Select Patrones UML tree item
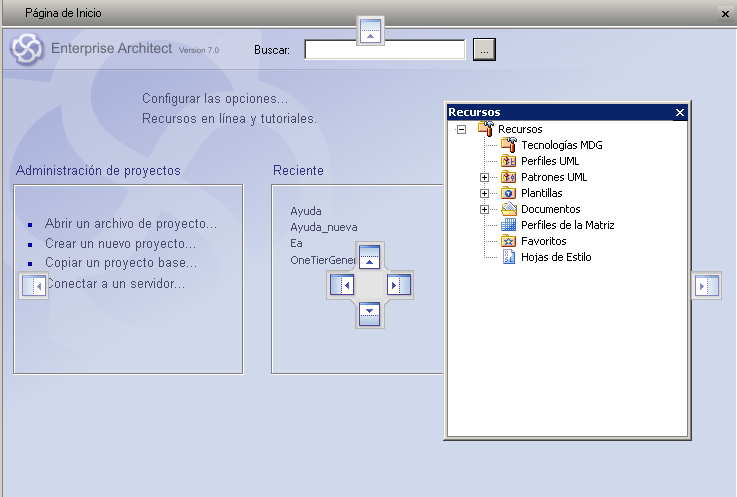This screenshot has width=737, height=497. tap(554, 177)
